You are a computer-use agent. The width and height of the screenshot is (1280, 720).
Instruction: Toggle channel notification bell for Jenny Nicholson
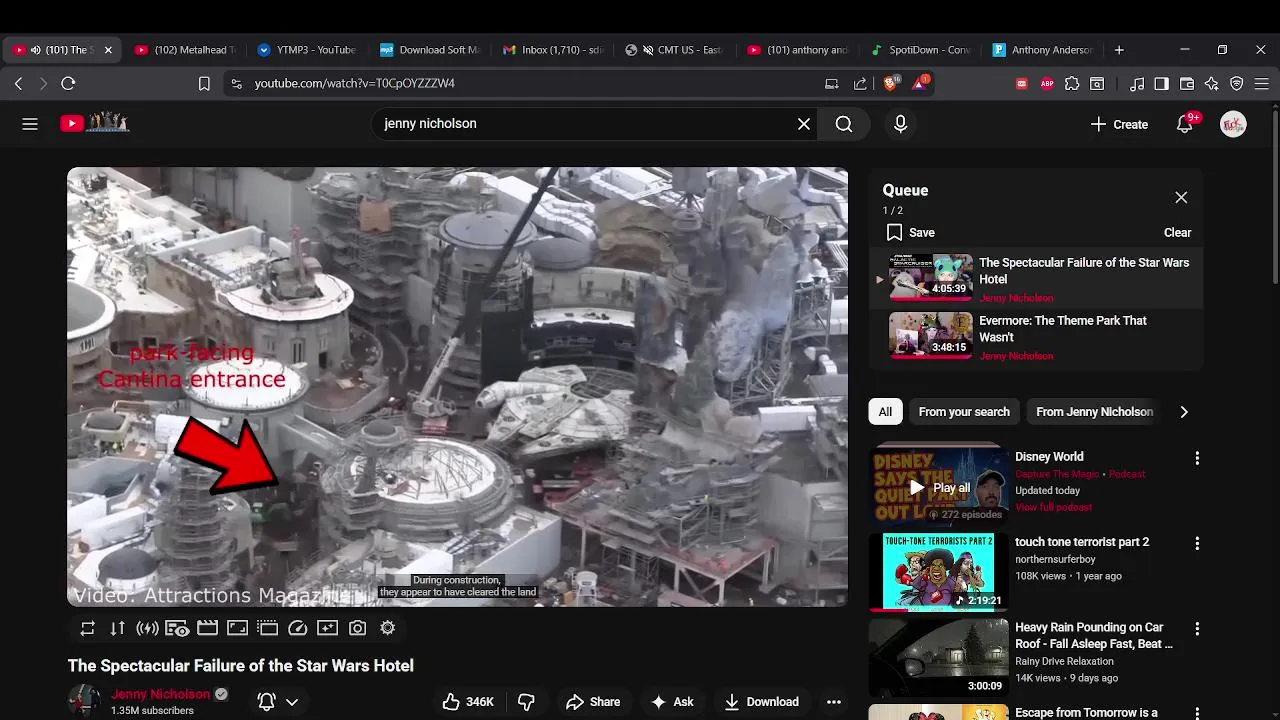coord(267,702)
